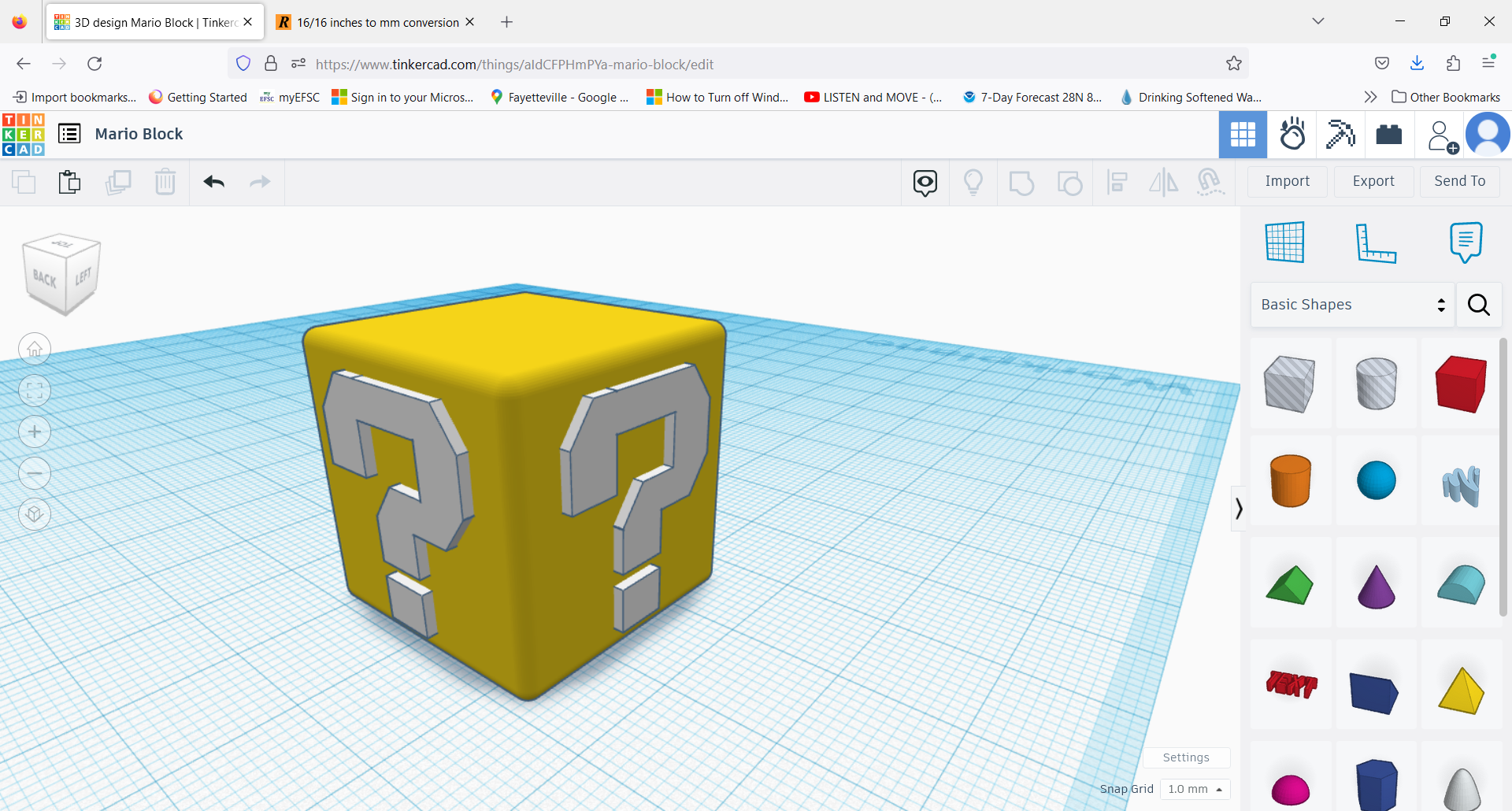Open the design list menu beside the logo
The height and width of the screenshot is (811, 1512).
point(69,134)
